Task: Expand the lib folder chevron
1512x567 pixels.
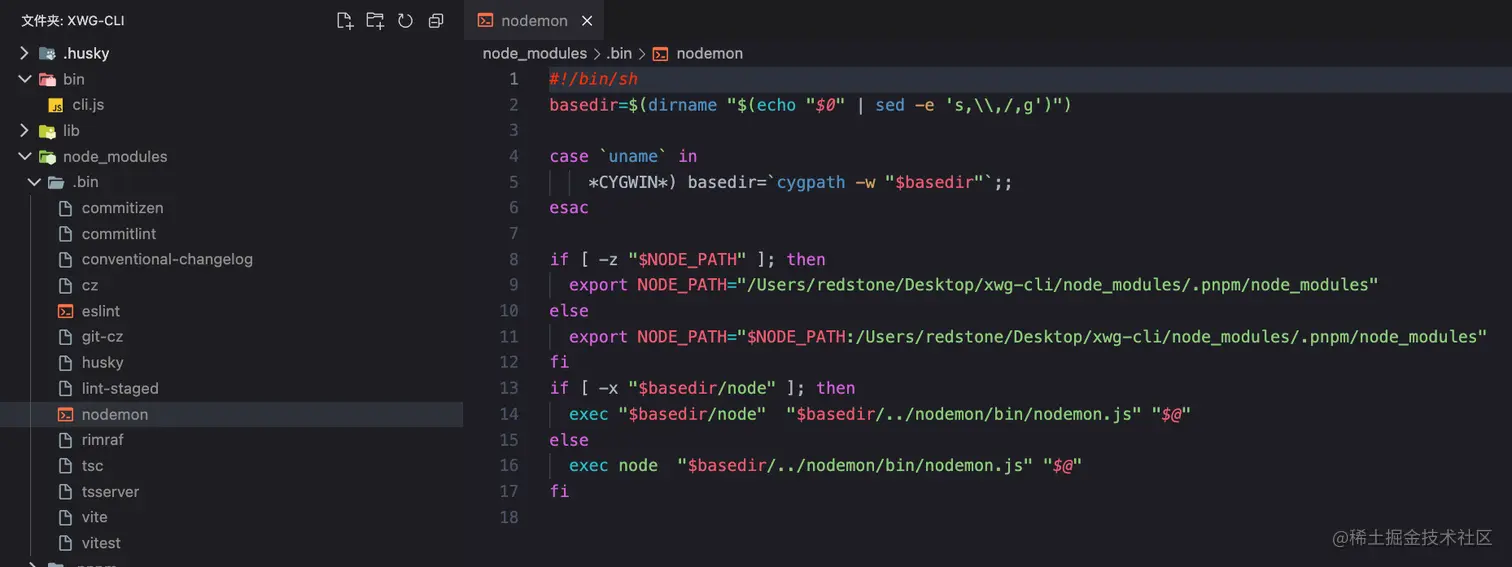Action: [24, 131]
